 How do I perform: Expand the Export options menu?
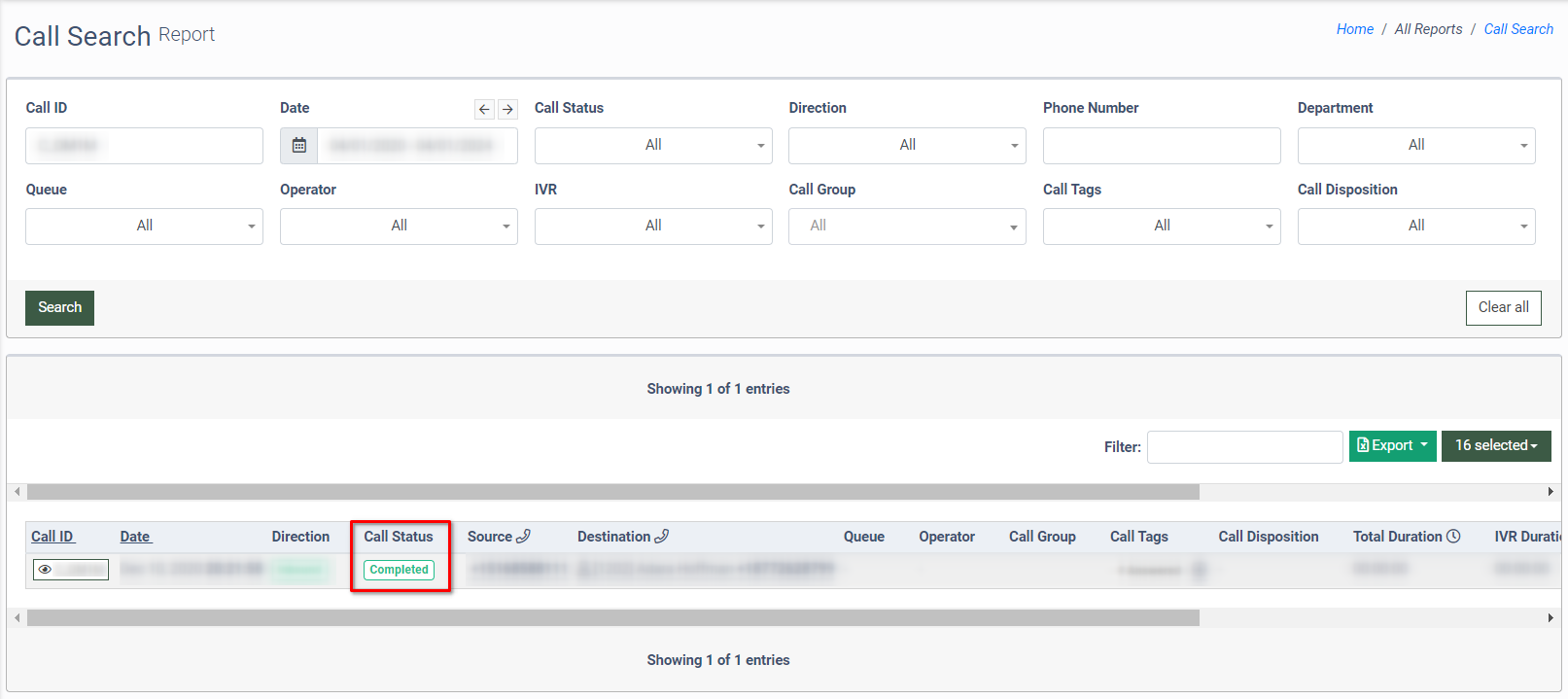[1392, 446]
